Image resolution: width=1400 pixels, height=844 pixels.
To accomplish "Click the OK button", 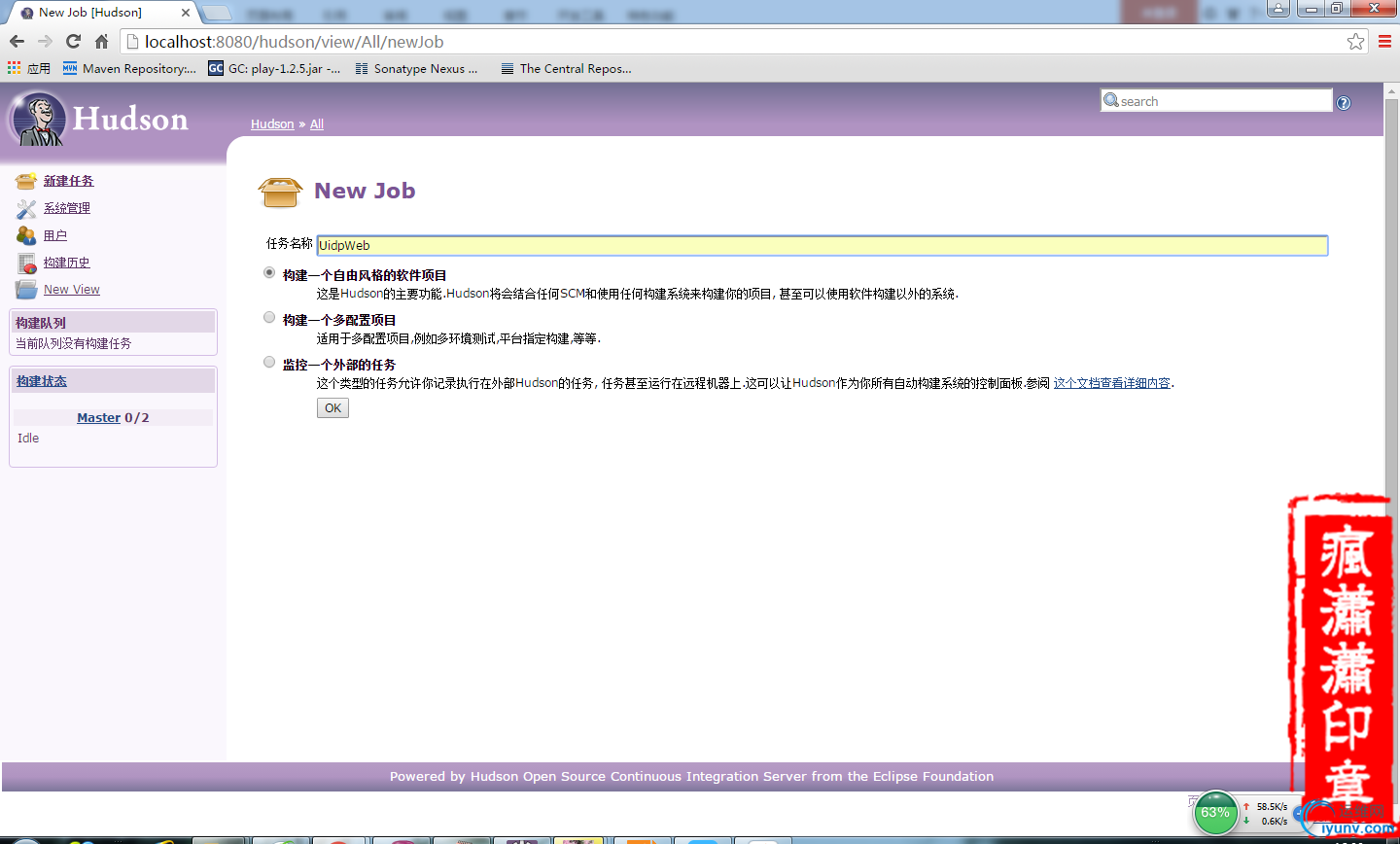I will [332, 408].
